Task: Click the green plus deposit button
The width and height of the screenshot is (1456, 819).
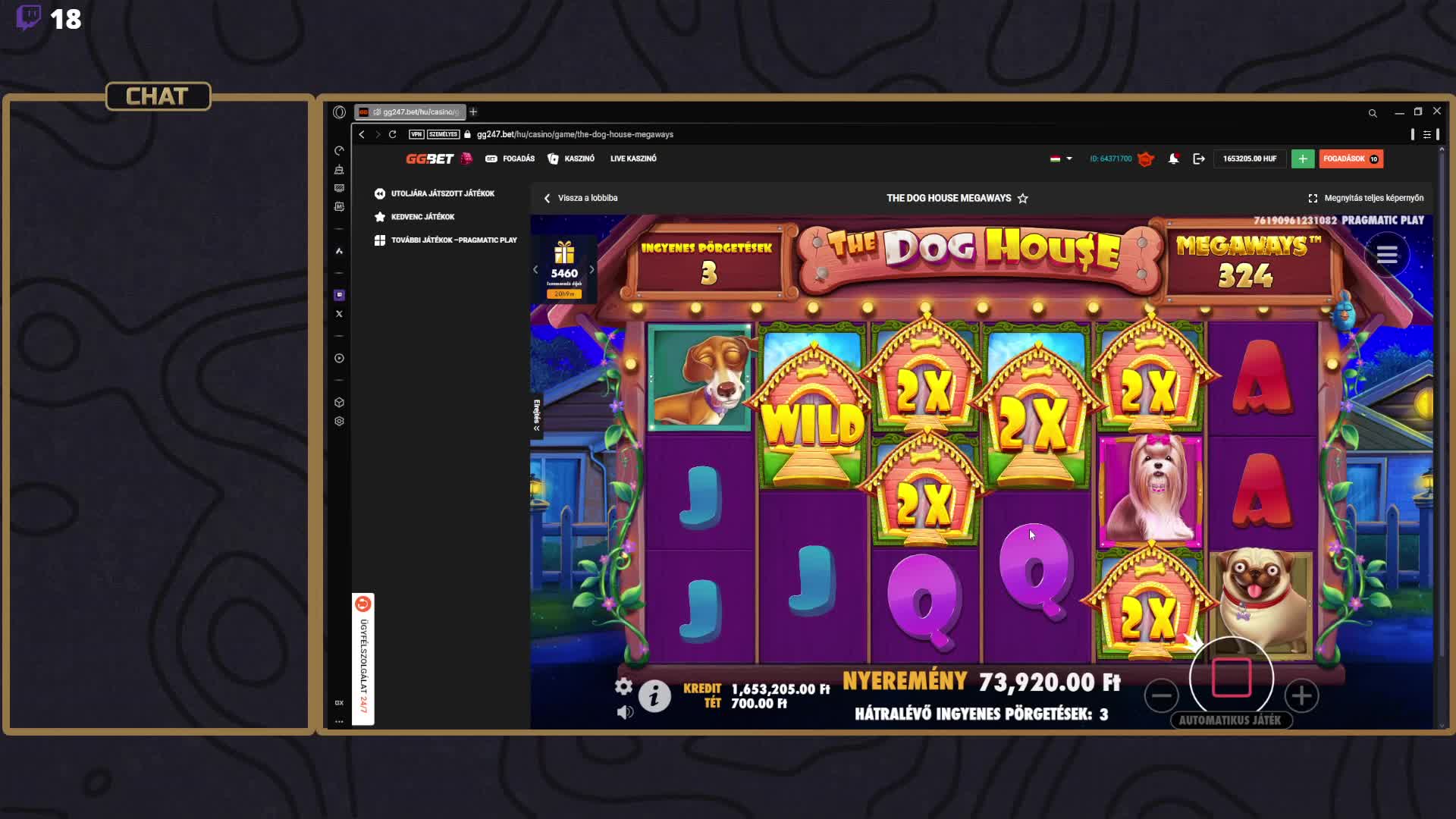Action: click(1303, 158)
